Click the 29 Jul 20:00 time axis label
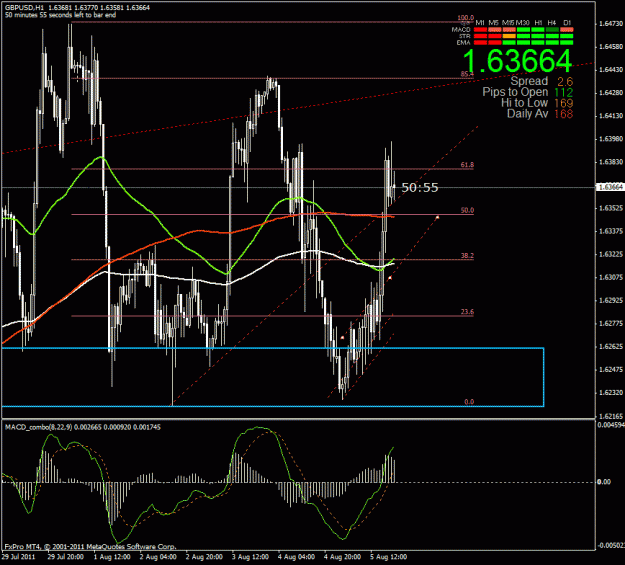Viewport: 625px width, 565px height. click(x=66, y=557)
